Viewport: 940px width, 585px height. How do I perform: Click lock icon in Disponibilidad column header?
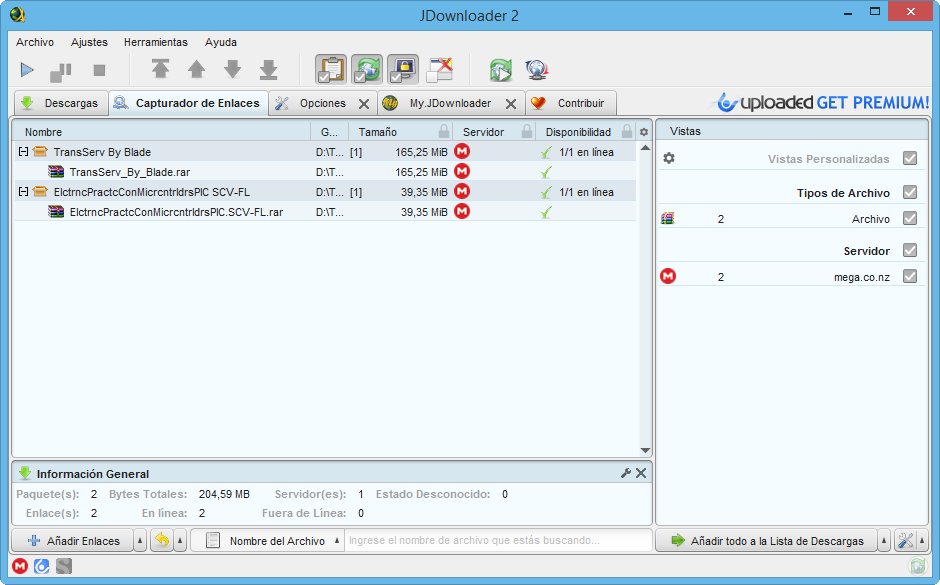coord(627,131)
